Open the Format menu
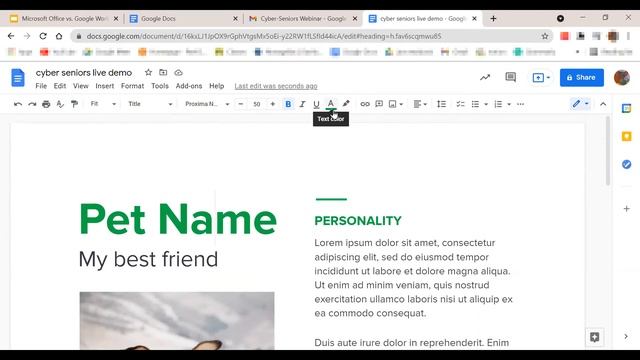The image size is (640, 360). point(132,86)
